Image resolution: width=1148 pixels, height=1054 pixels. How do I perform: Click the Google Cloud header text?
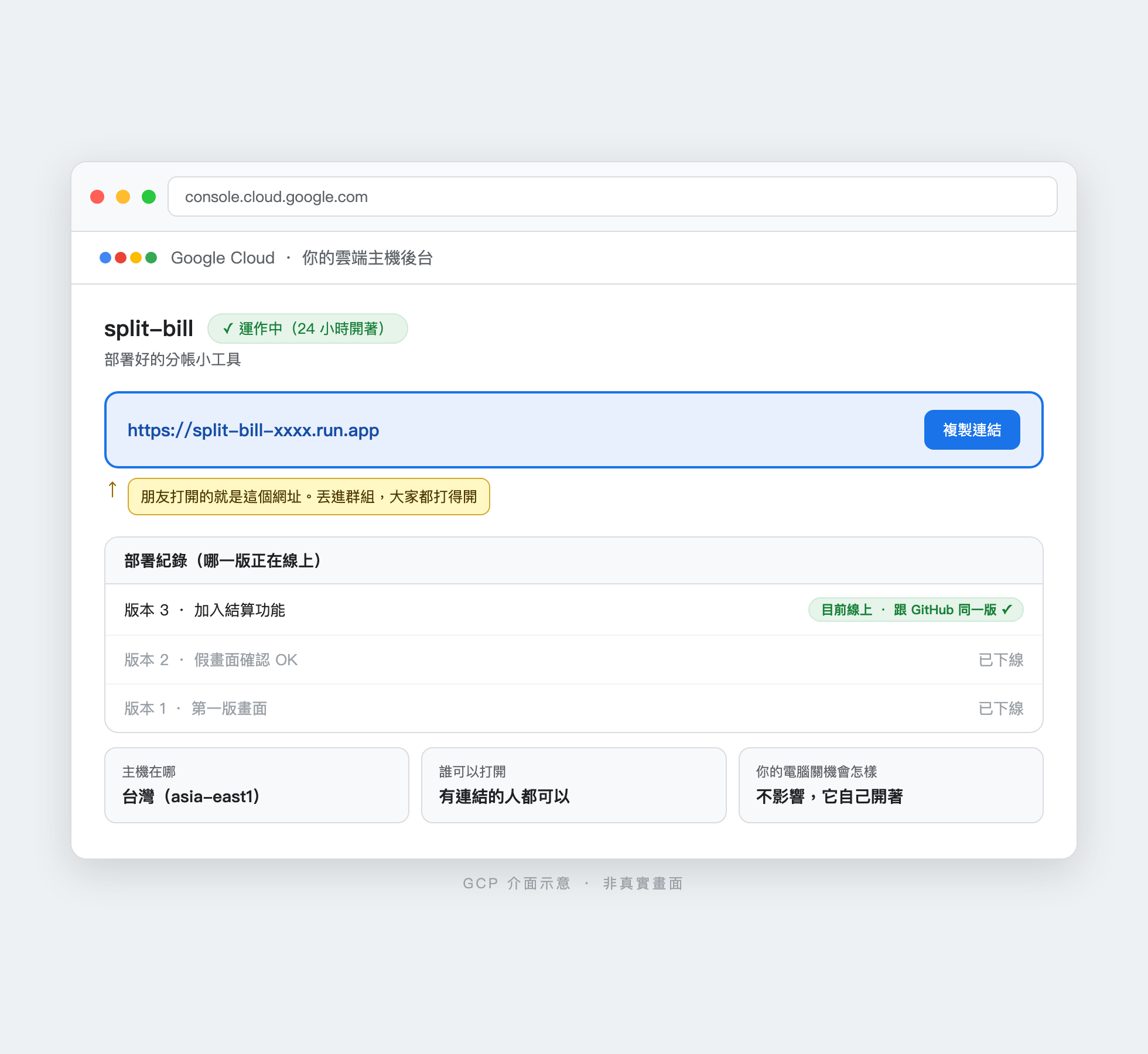(x=223, y=258)
